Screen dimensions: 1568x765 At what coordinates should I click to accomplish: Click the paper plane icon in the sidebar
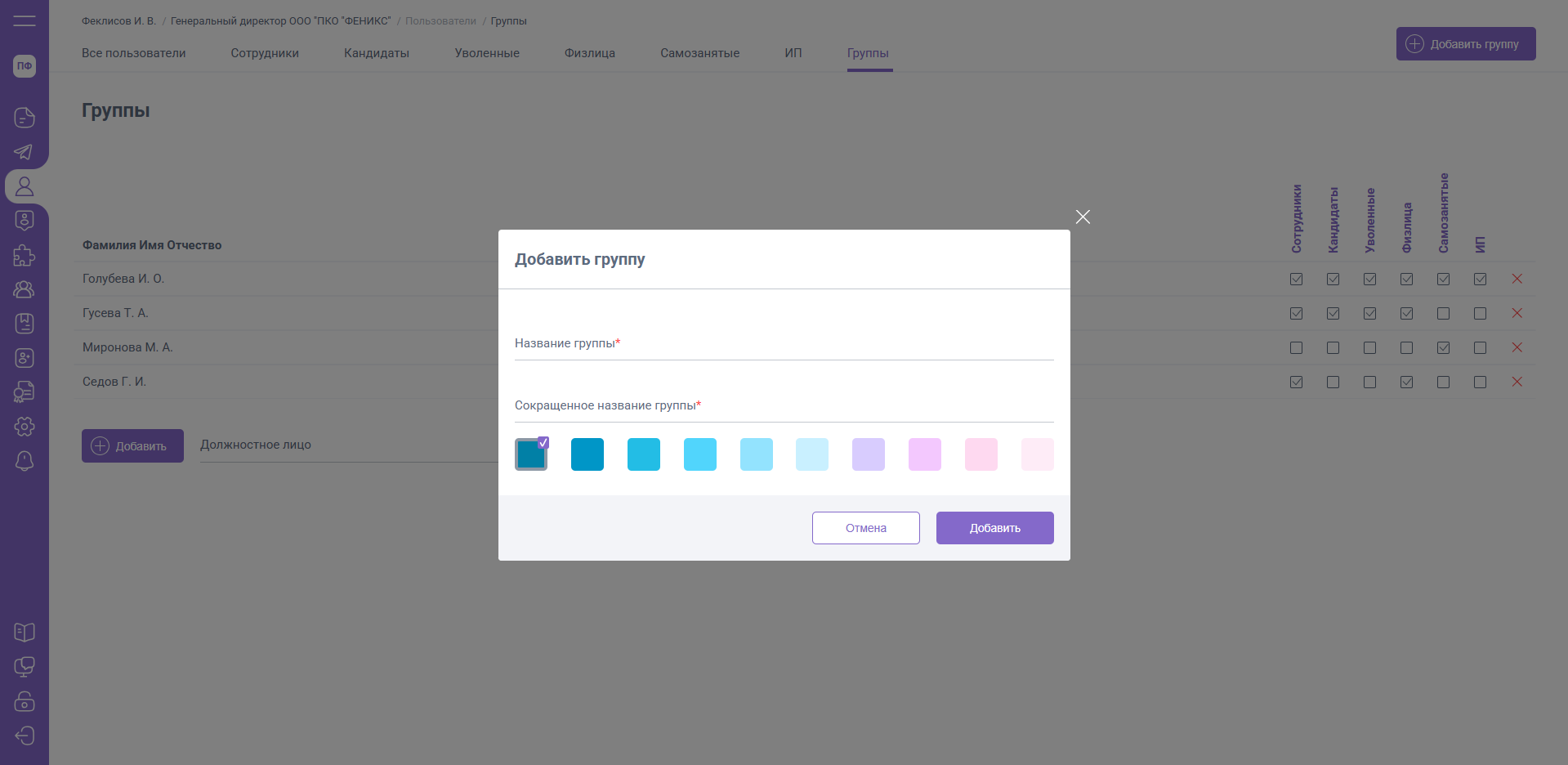point(25,152)
